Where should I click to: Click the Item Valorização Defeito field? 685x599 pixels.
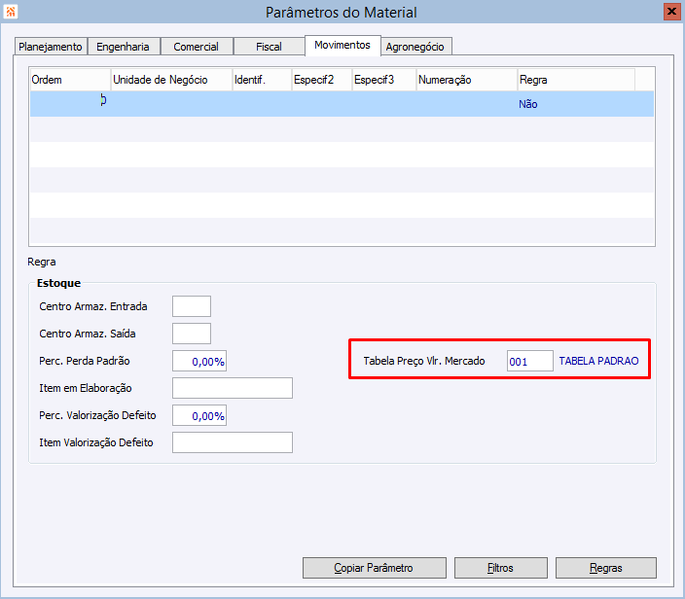click(x=232, y=443)
